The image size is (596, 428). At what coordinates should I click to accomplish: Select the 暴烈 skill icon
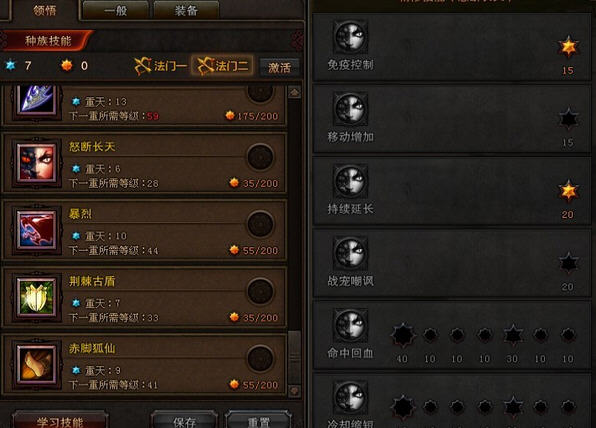click(x=36, y=230)
